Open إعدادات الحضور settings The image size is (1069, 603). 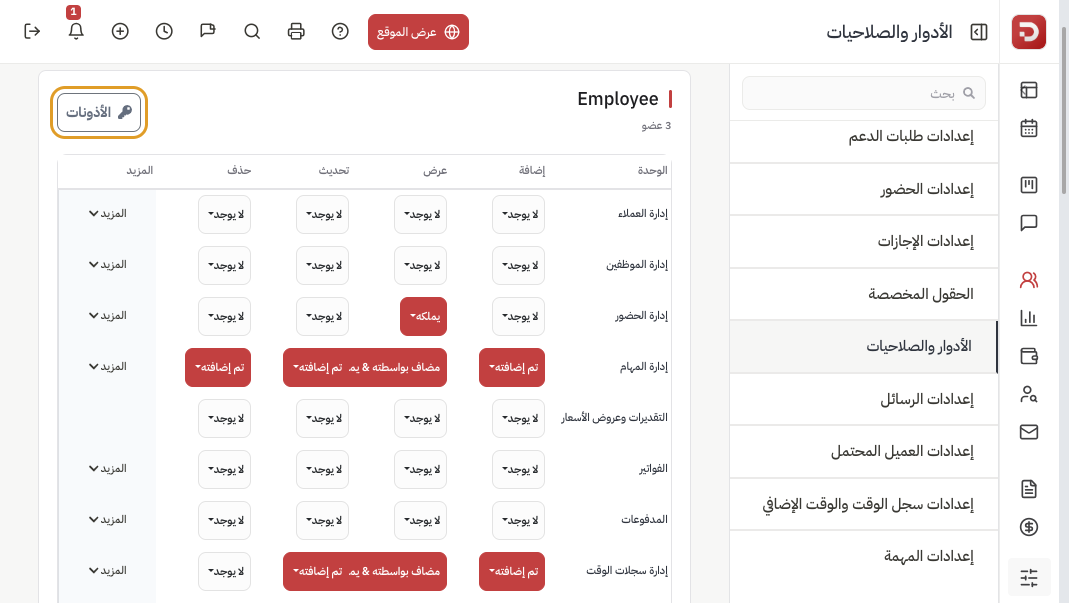[x=863, y=189]
